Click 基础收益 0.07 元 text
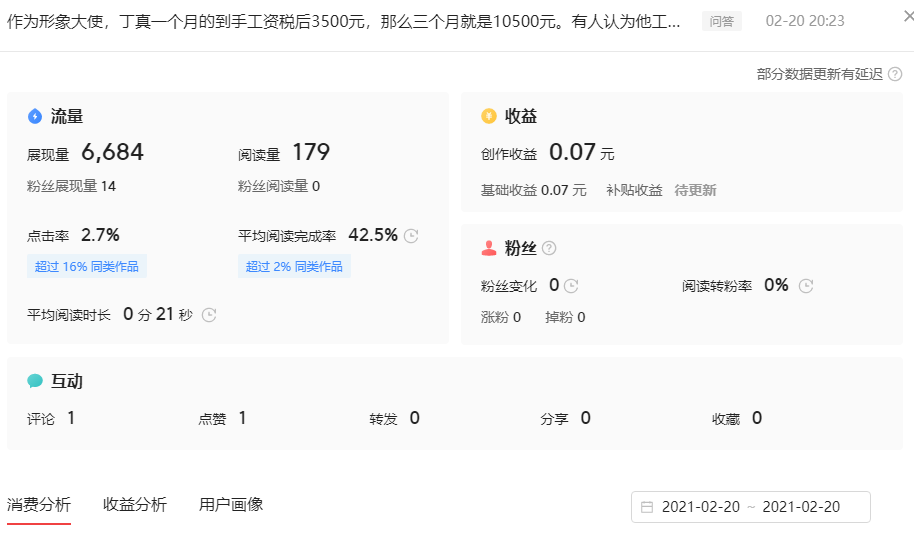Screen dimensions: 914x538 [533, 190]
